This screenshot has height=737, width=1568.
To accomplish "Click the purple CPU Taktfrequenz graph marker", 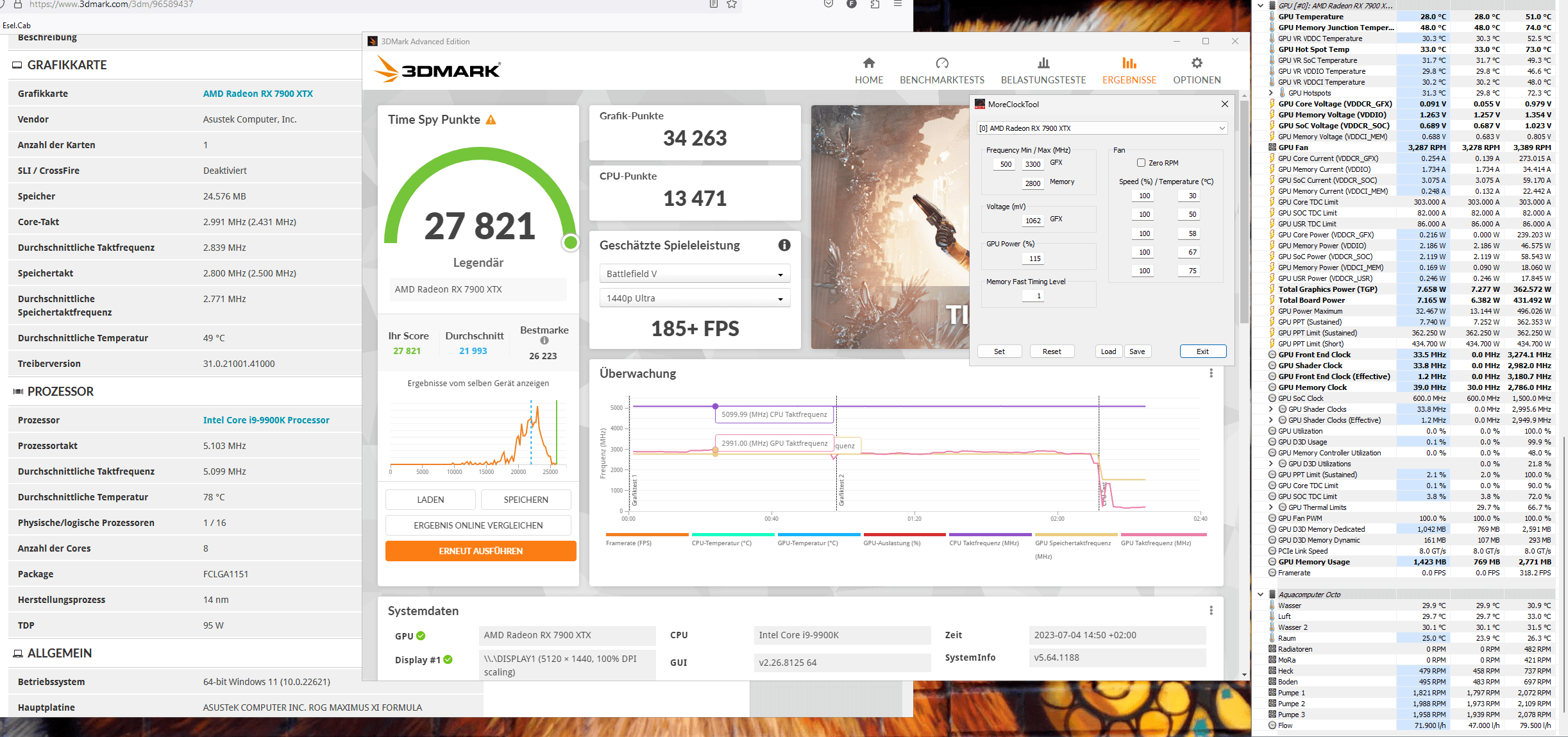I will (715, 406).
